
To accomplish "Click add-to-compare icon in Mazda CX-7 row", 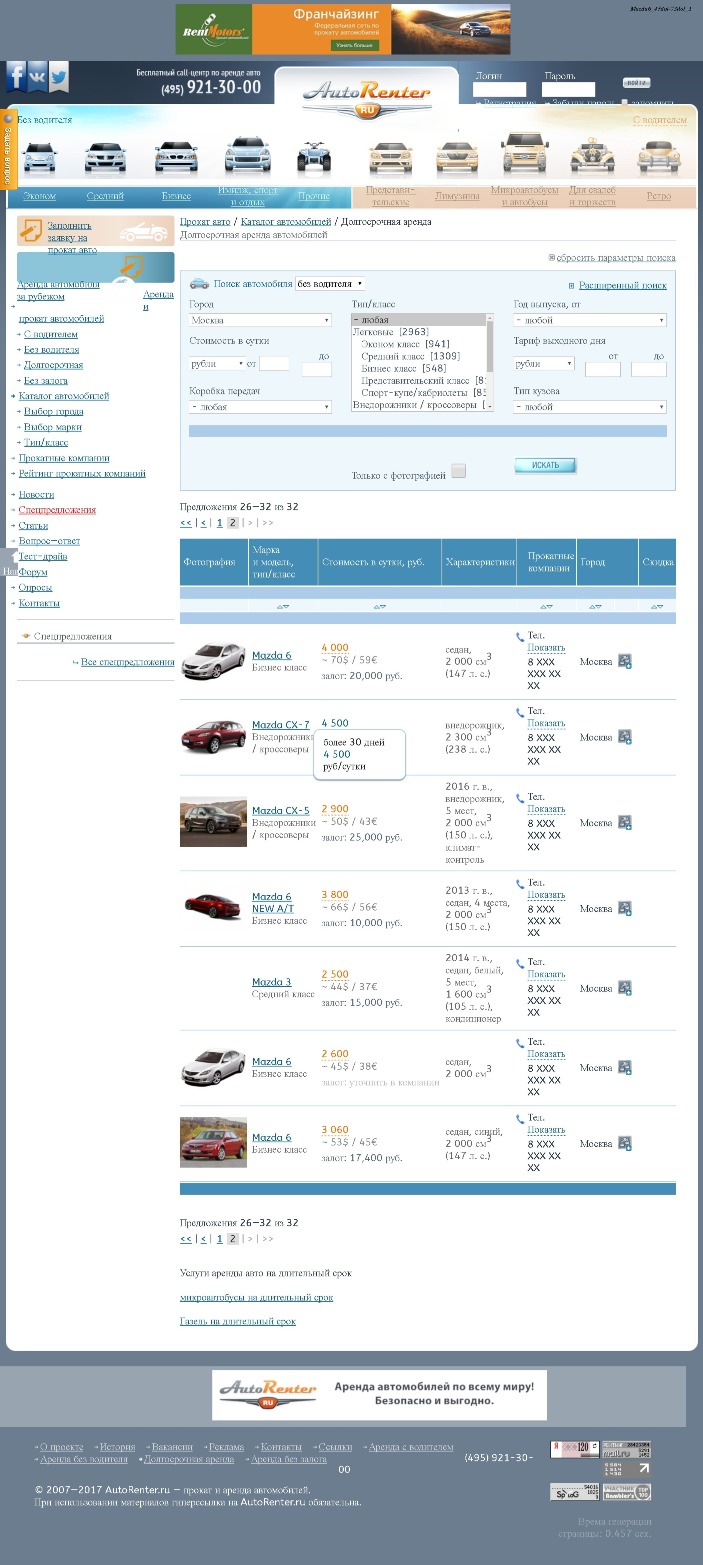I will click(625, 737).
